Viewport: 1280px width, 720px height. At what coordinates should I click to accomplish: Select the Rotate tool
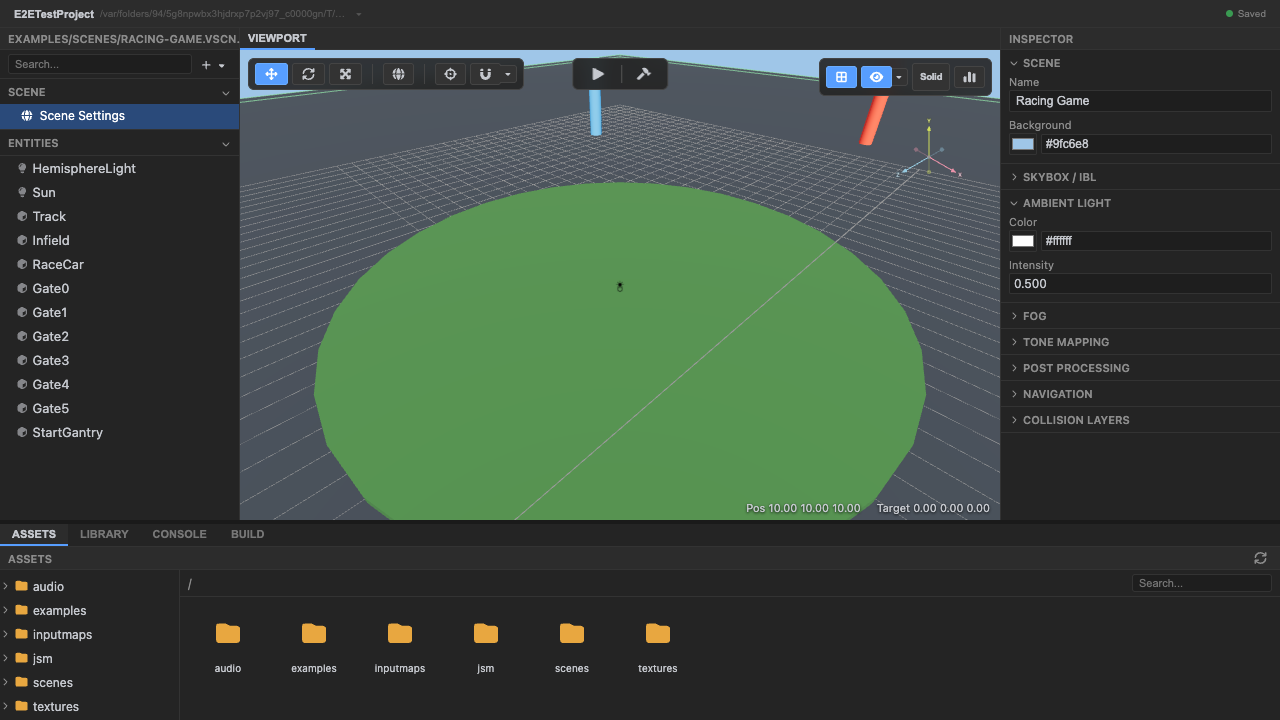pos(308,74)
